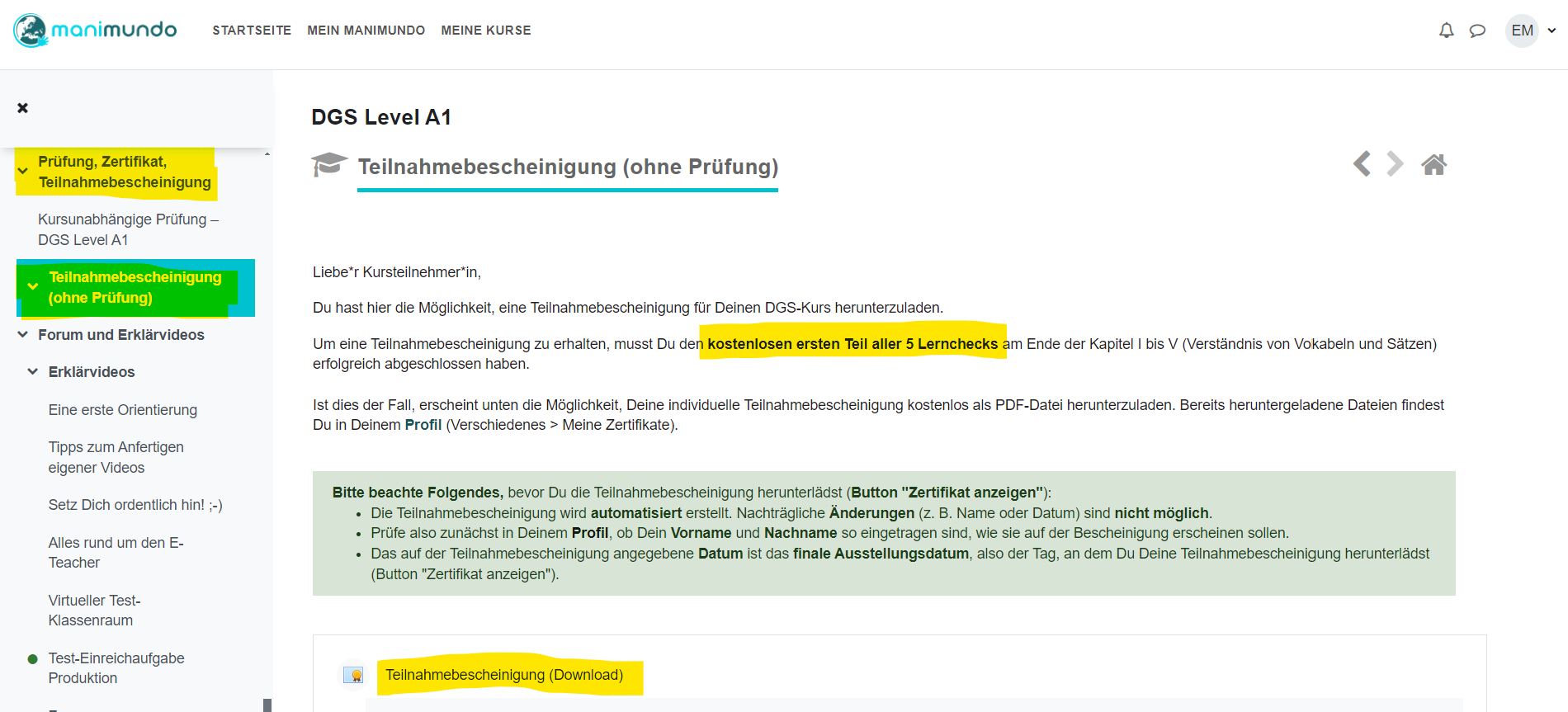Viewport: 1568px width, 712px height.
Task: Collapse the Forum und Erklärvideos section
Action: tap(23, 335)
